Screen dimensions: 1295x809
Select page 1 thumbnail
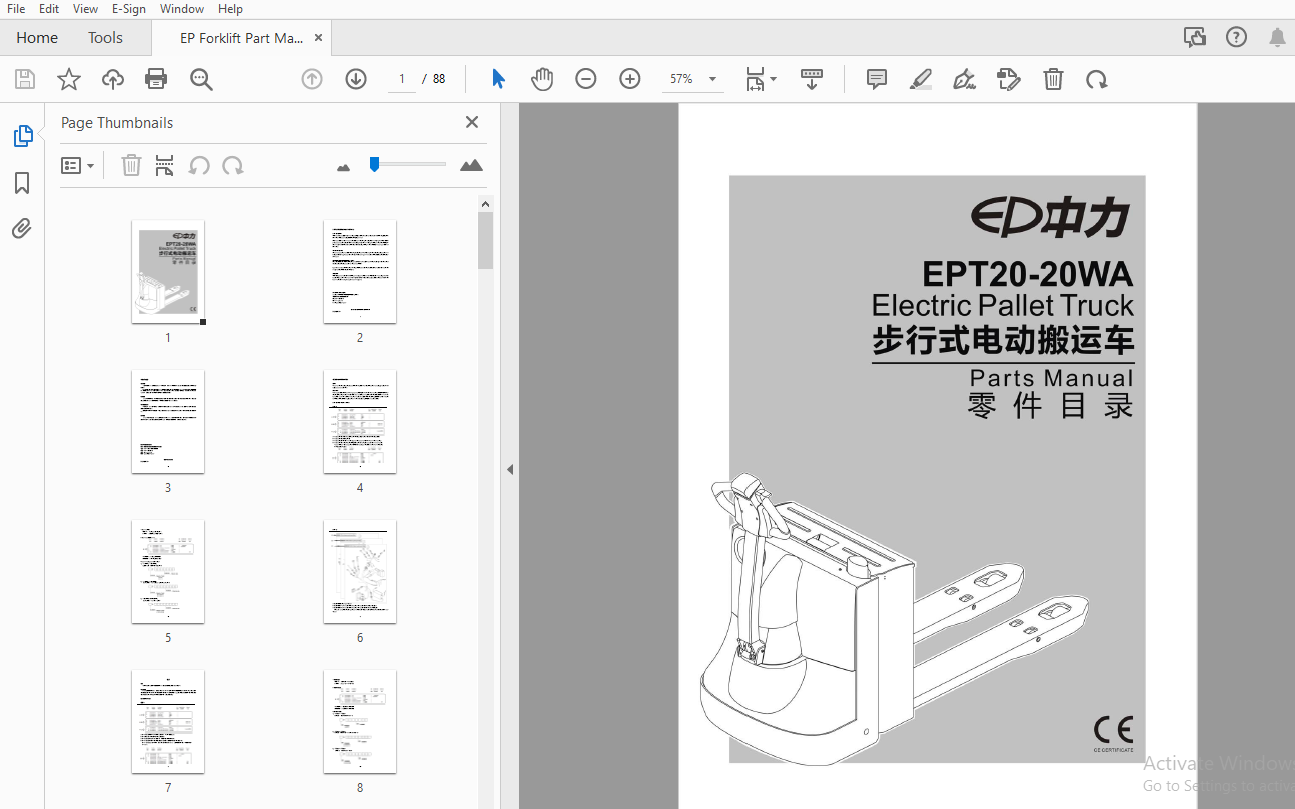pyautogui.click(x=168, y=272)
